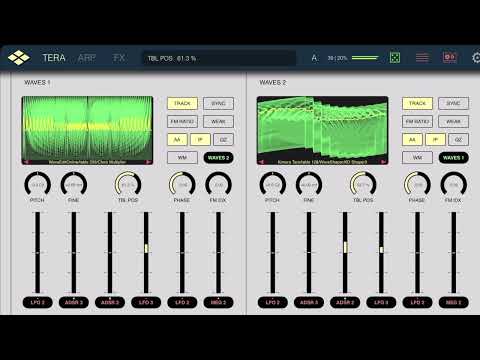The image size is (480, 360).
Task: Click the Waves 2 PITCH knob
Action: [x=273, y=184]
